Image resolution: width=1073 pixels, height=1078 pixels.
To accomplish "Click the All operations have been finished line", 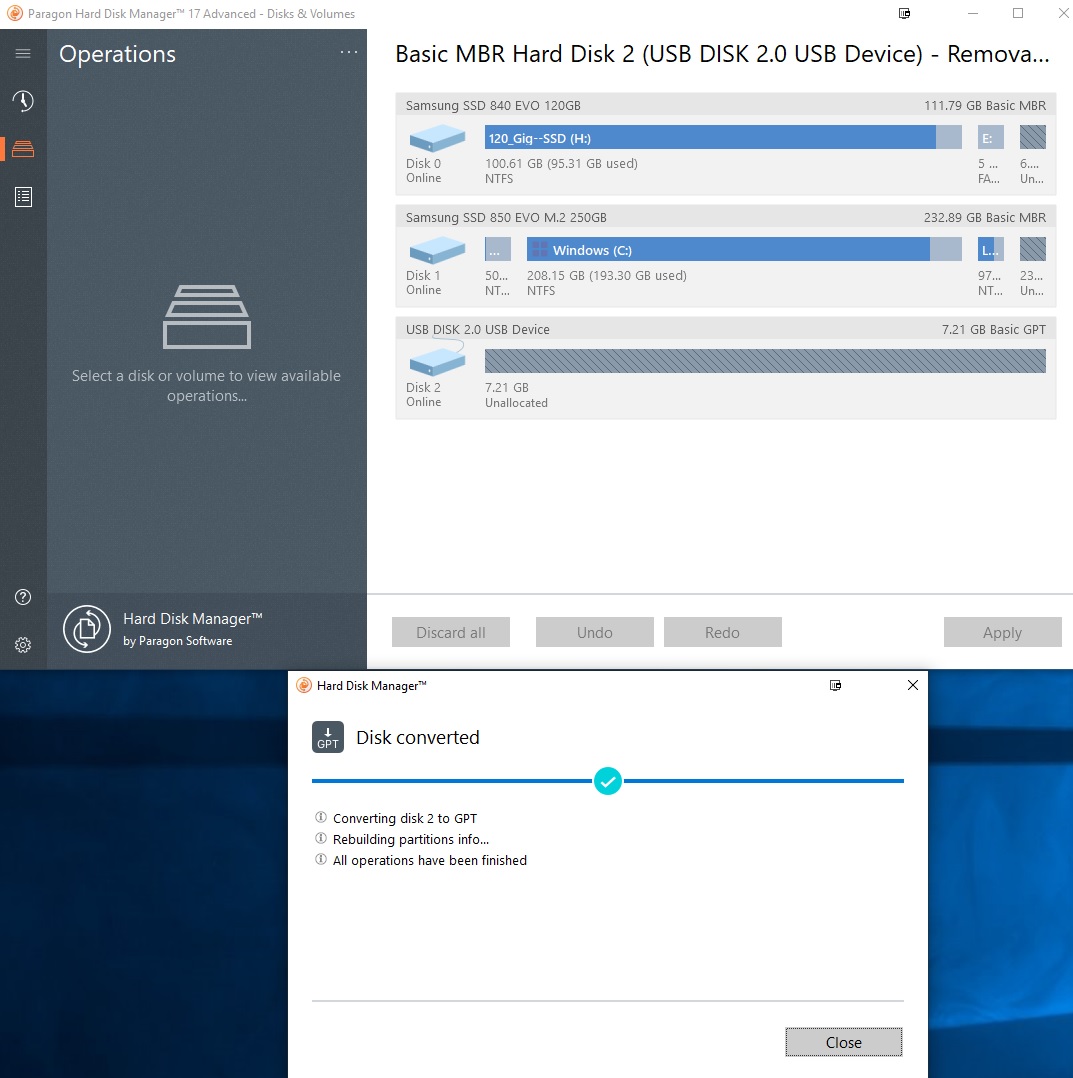I will point(430,860).
